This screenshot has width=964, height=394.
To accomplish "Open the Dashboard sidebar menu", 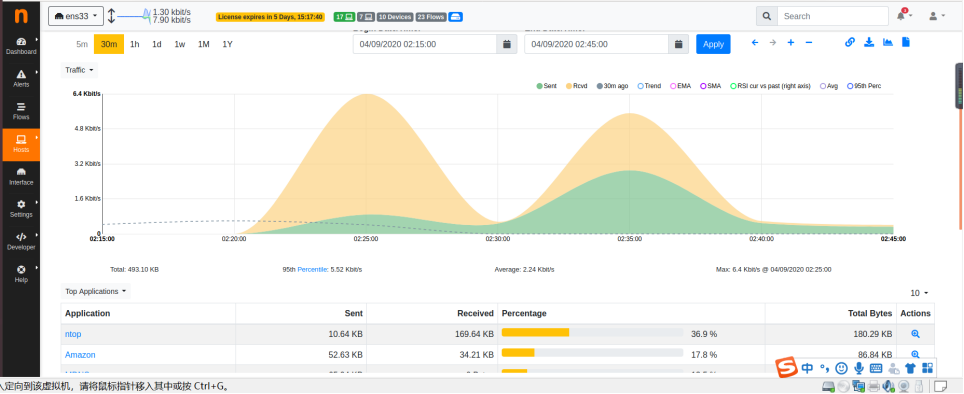I will click(x=21, y=46).
